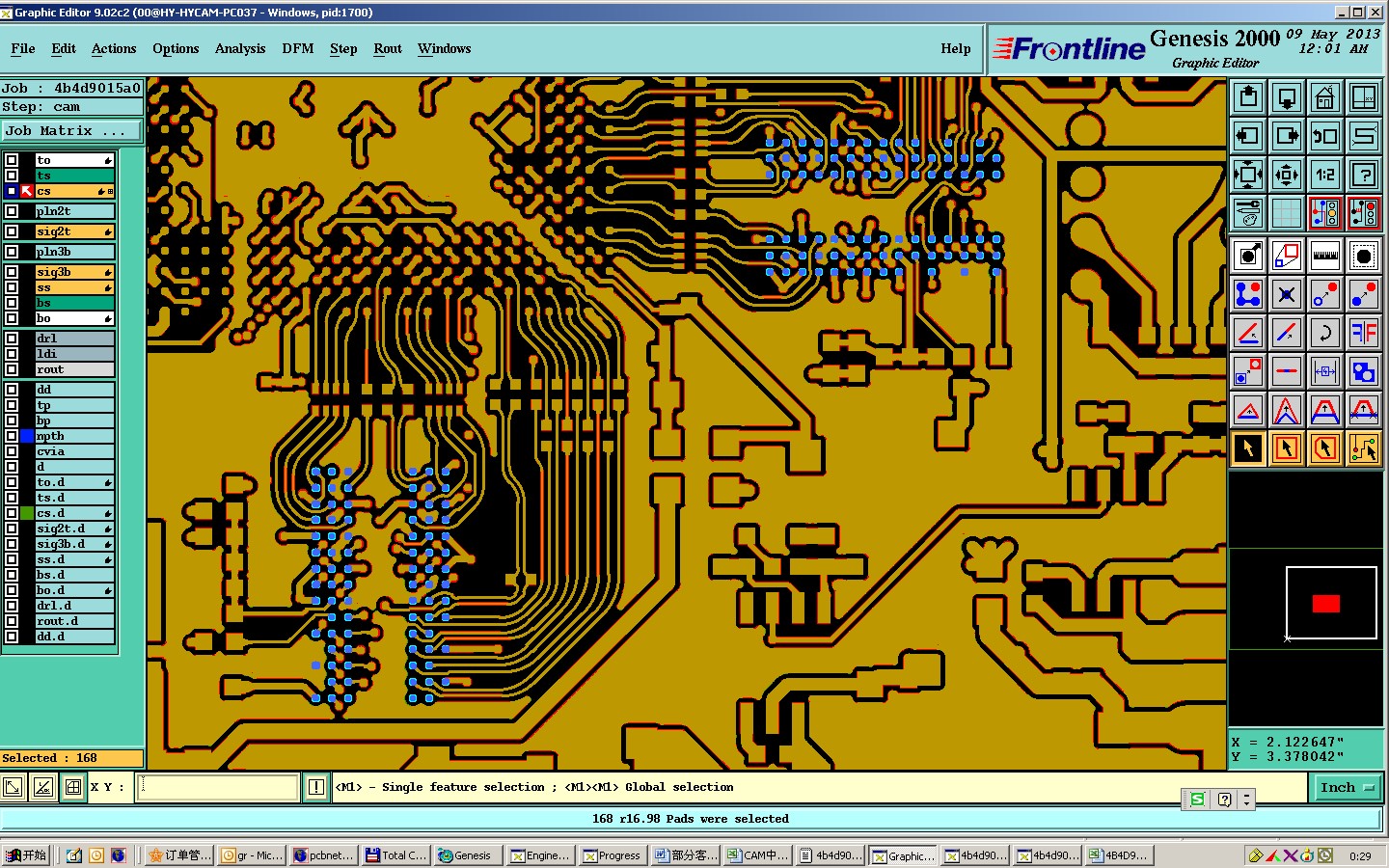Open the Inch units dropdown
The height and width of the screenshot is (868, 1389).
click(x=1347, y=788)
